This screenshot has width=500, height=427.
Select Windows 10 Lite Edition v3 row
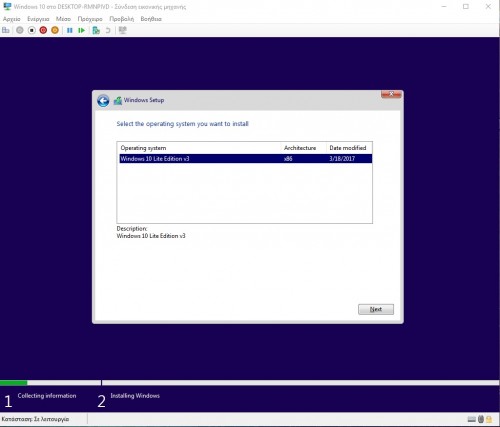click(x=246, y=159)
